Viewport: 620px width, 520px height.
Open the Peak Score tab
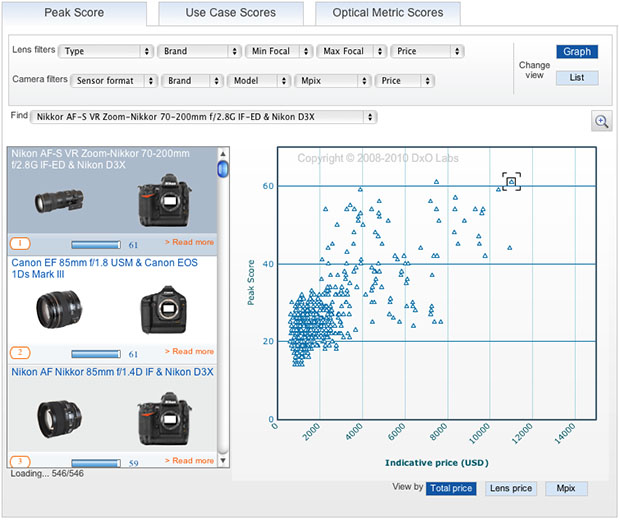coord(74,13)
